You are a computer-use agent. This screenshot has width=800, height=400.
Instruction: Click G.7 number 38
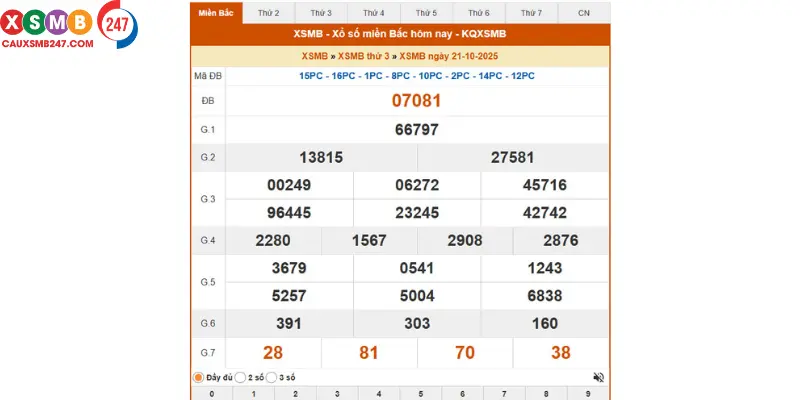point(561,353)
